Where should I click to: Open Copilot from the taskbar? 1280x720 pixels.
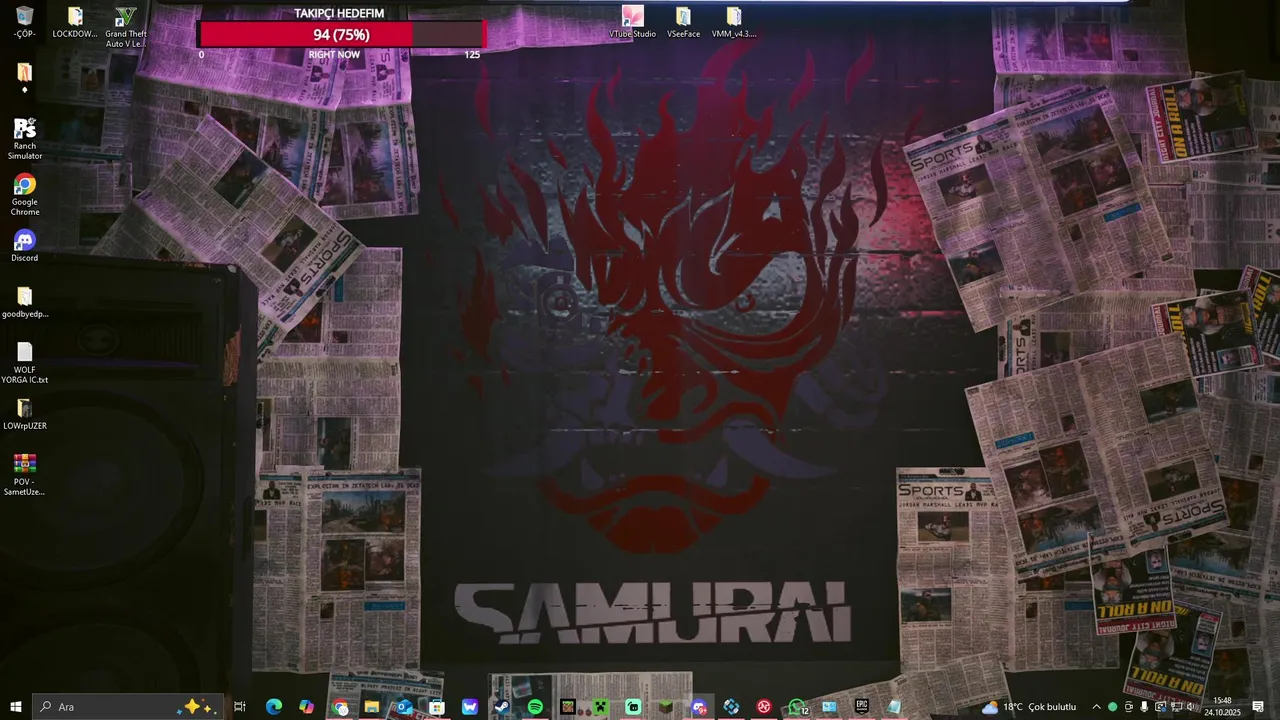pyautogui.click(x=306, y=707)
